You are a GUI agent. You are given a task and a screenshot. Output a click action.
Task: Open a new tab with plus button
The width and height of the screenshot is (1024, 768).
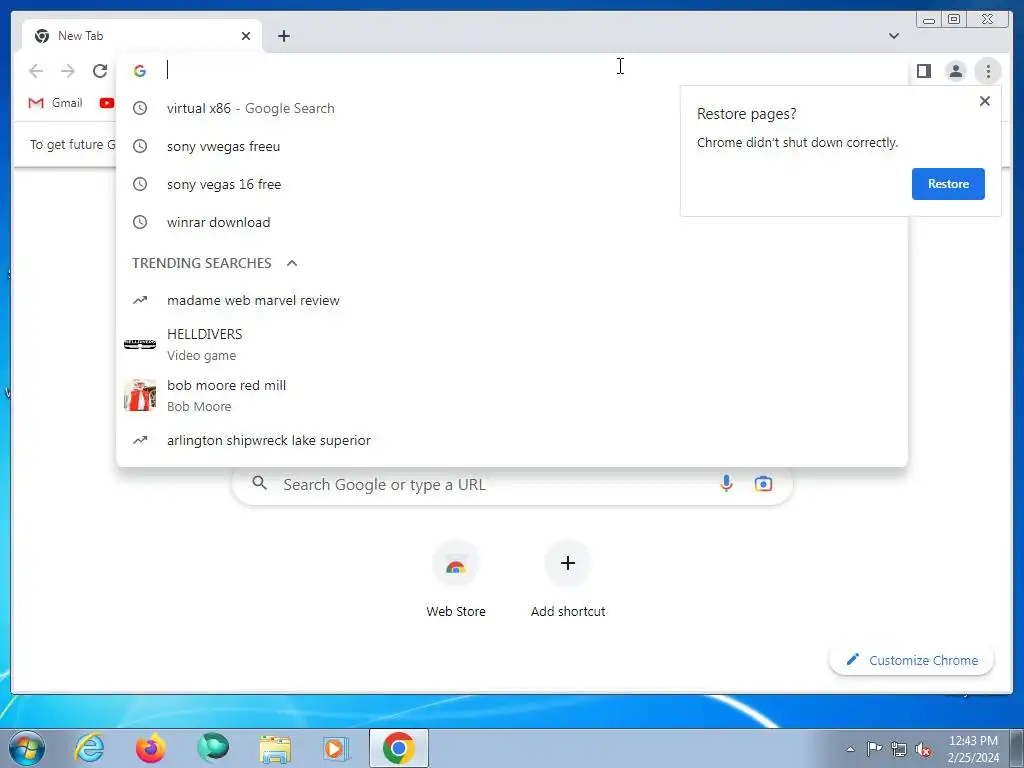click(283, 36)
